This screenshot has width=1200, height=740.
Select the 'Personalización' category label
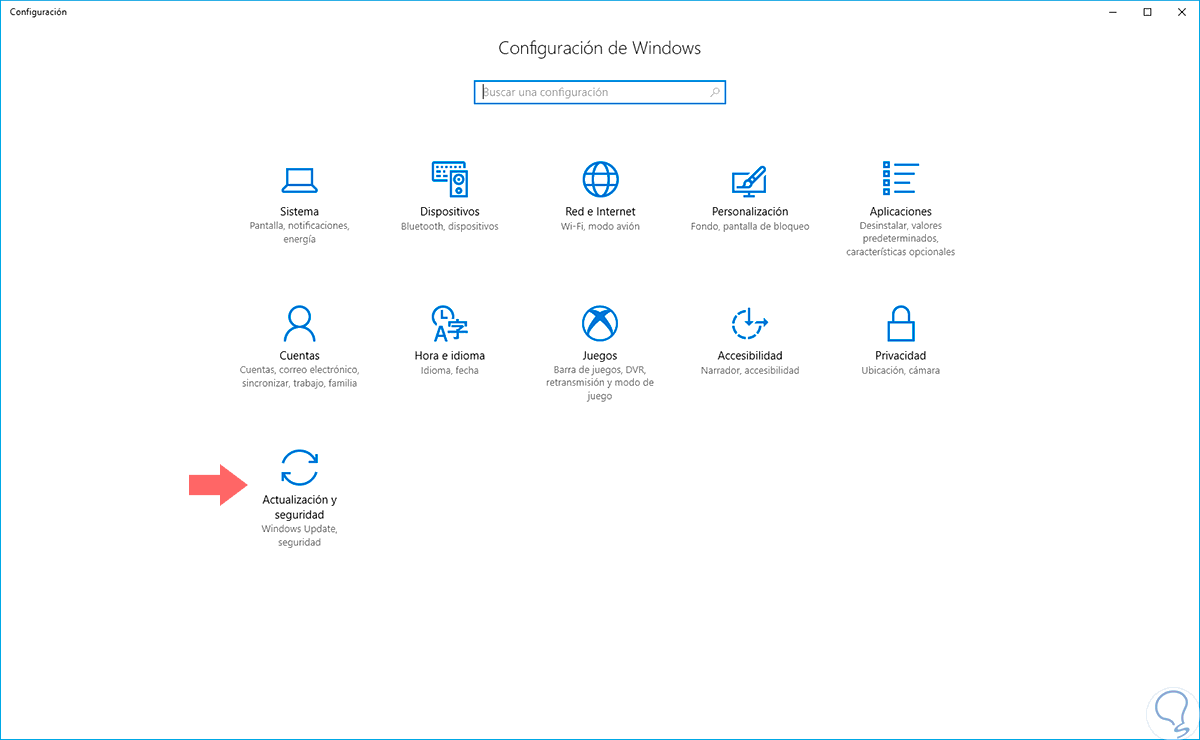tap(750, 212)
